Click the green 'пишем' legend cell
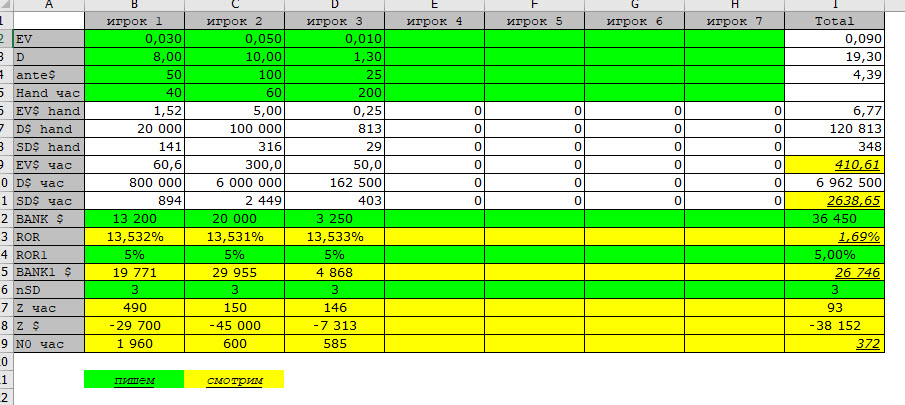Viewport: 905px width, 405px height. [x=134, y=380]
